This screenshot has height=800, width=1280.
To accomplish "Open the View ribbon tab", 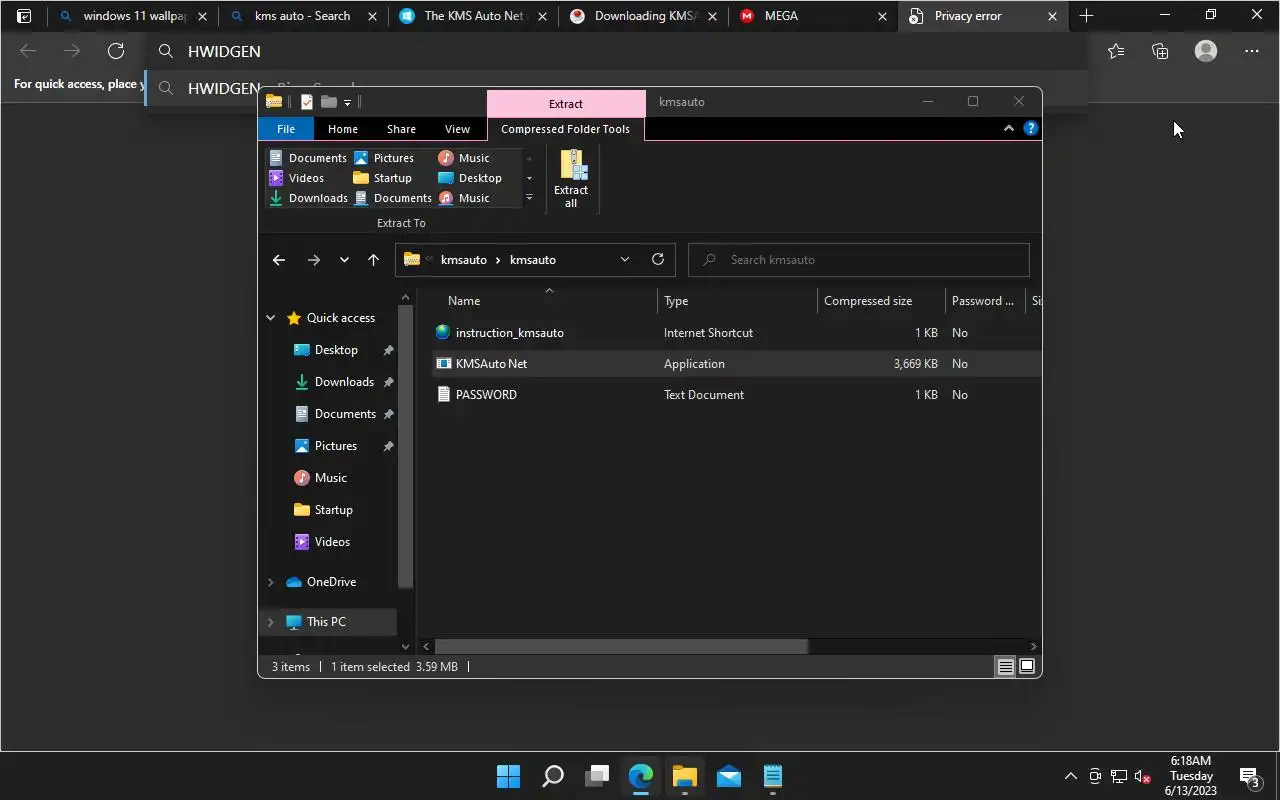I will (457, 129).
